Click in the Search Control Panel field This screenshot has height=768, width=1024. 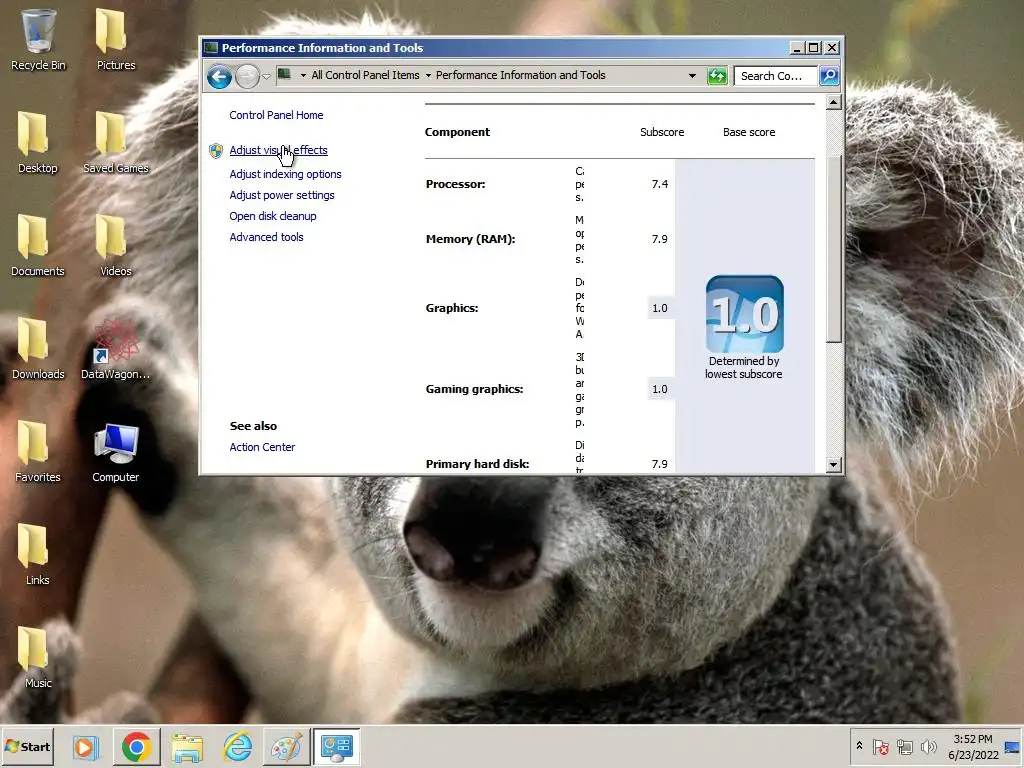[776, 76]
